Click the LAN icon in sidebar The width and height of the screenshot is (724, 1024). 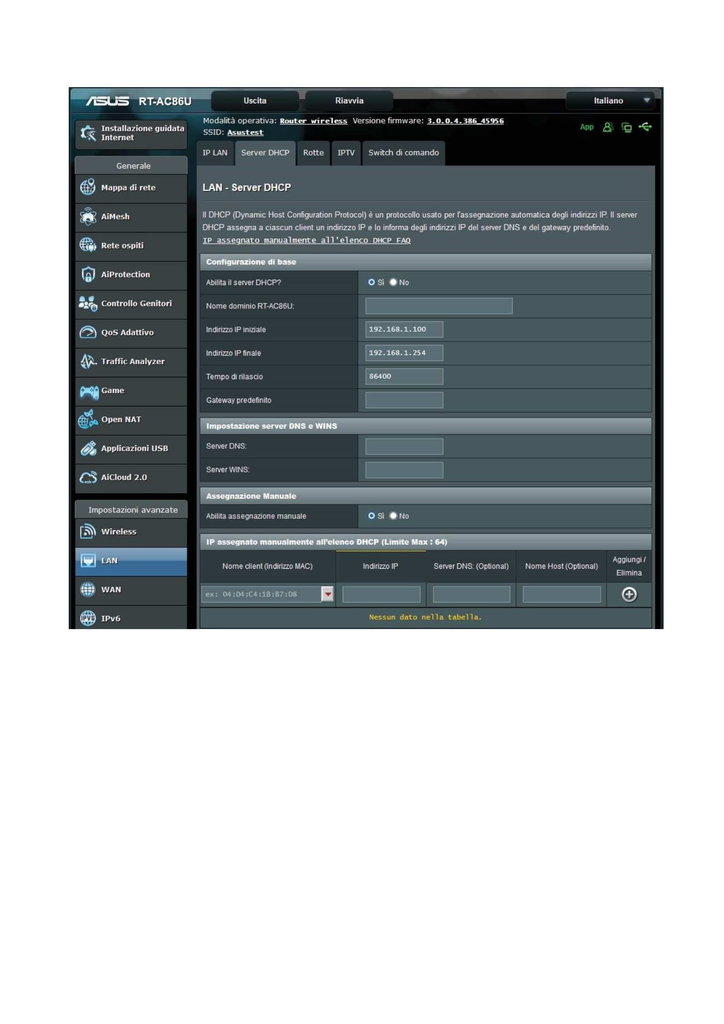[87, 560]
